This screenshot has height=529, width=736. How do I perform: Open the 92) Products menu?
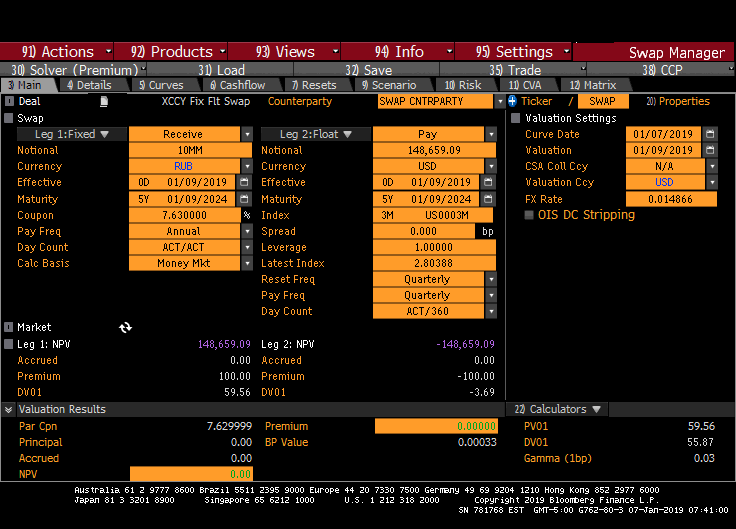click(171, 52)
